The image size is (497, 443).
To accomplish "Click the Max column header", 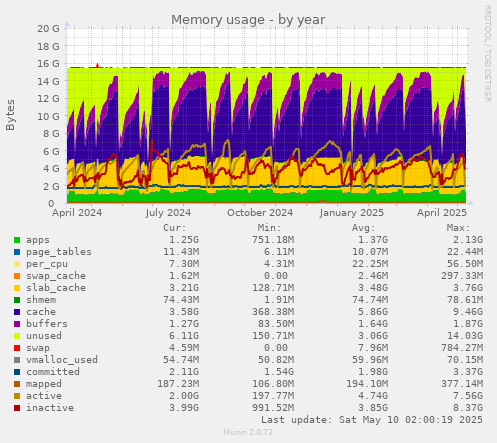I will [458, 228].
